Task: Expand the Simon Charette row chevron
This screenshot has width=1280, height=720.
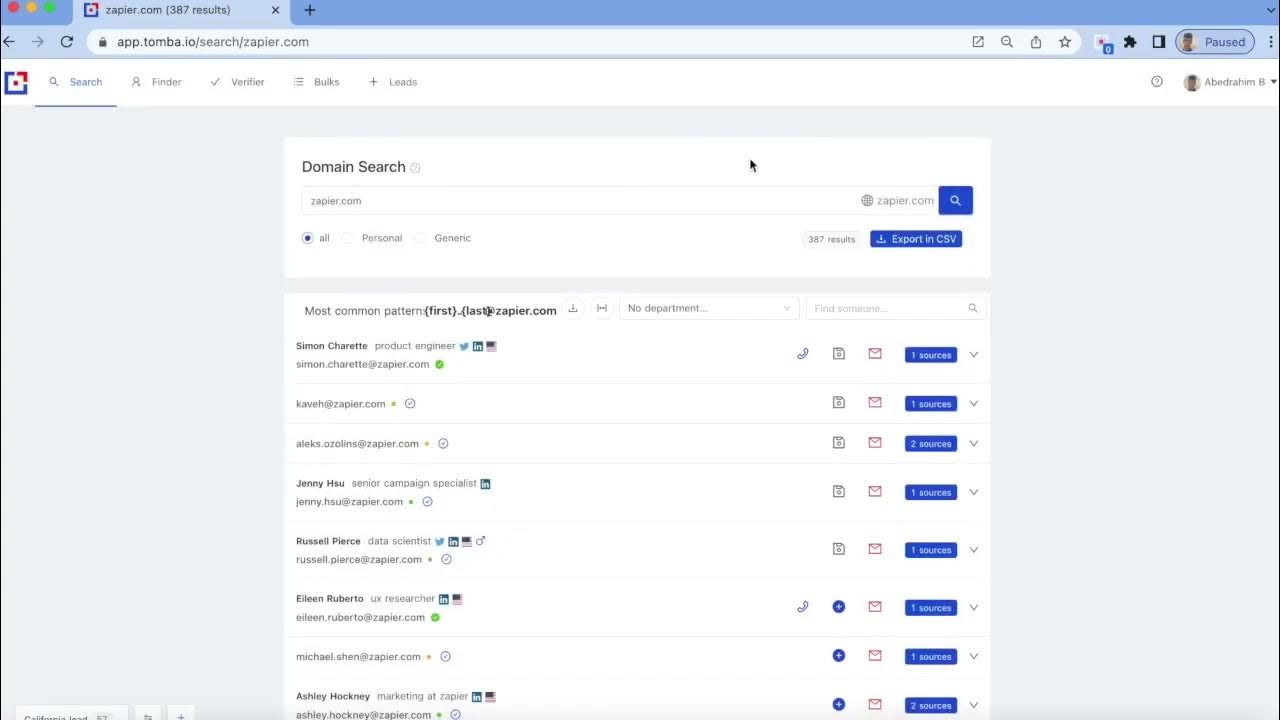Action: (974, 354)
